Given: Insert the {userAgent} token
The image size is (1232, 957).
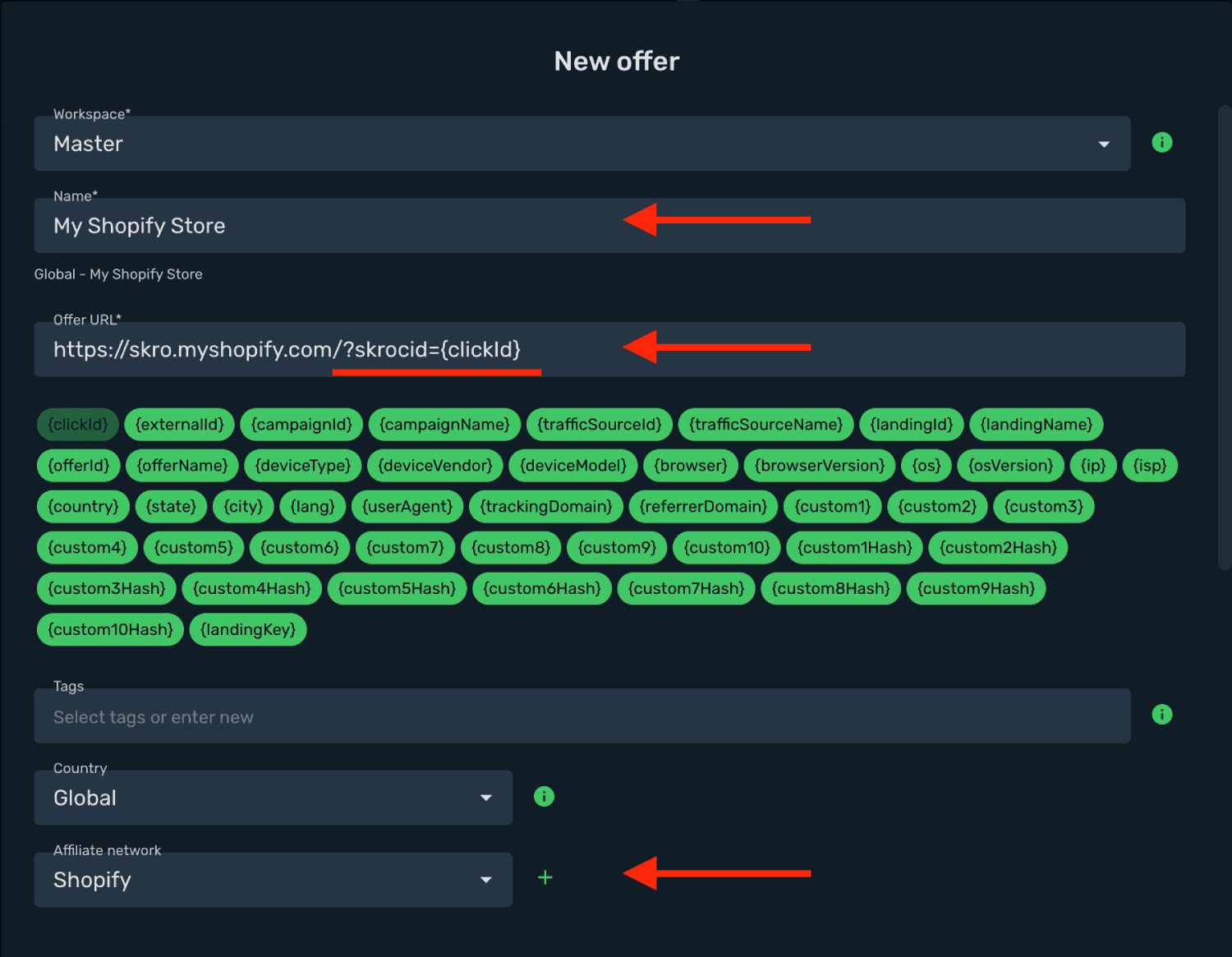Looking at the screenshot, I should pyautogui.click(x=407, y=507).
